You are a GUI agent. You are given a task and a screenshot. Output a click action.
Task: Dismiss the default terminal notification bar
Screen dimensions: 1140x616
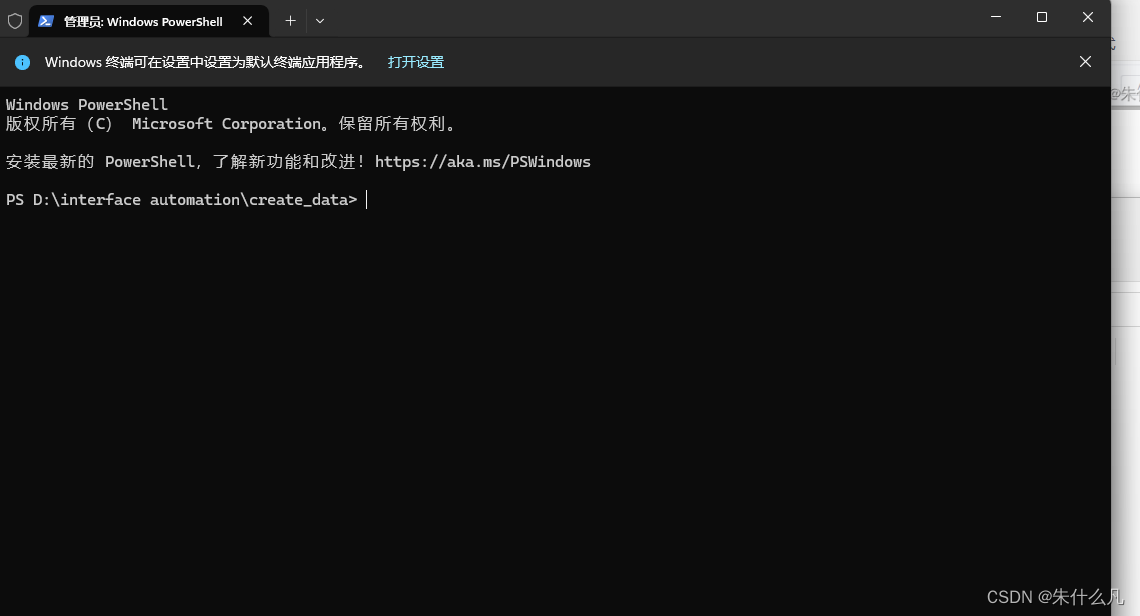click(1085, 62)
